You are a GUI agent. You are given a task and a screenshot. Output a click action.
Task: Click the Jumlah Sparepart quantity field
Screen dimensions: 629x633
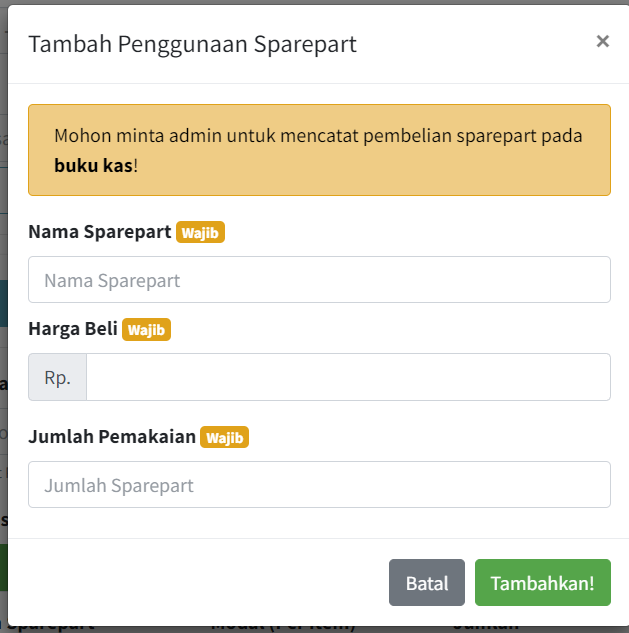(x=319, y=485)
